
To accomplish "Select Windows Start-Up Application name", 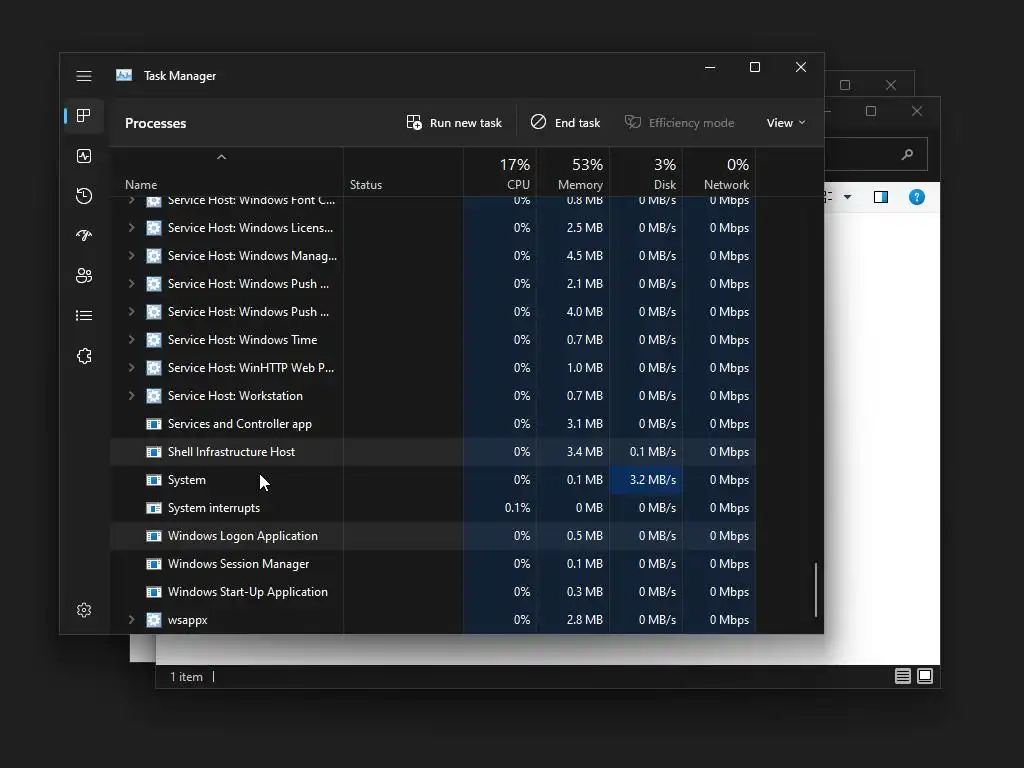I will coord(248,592).
